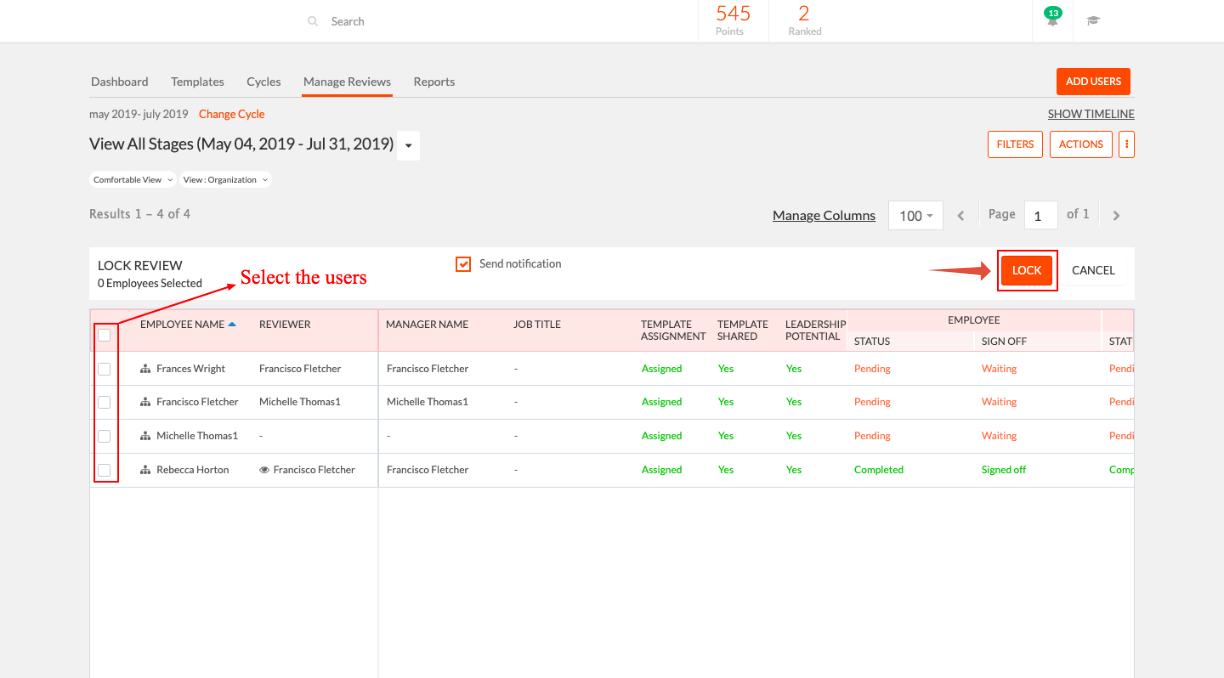Click Waiting sign off in Michelle Thomas1 row
This screenshot has width=1224, height=678.
(999, 436)
